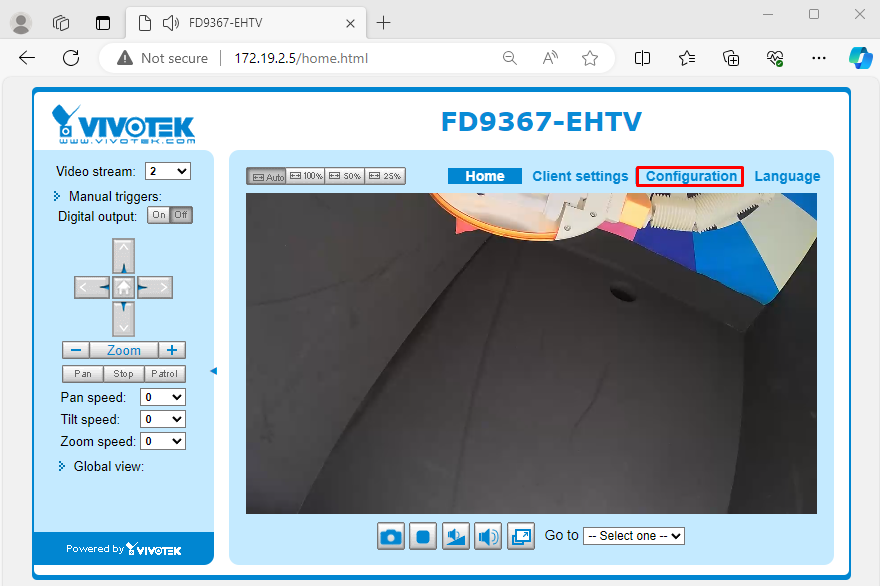
Task: Click the Zoom minus button
Action: pos(75,350)
